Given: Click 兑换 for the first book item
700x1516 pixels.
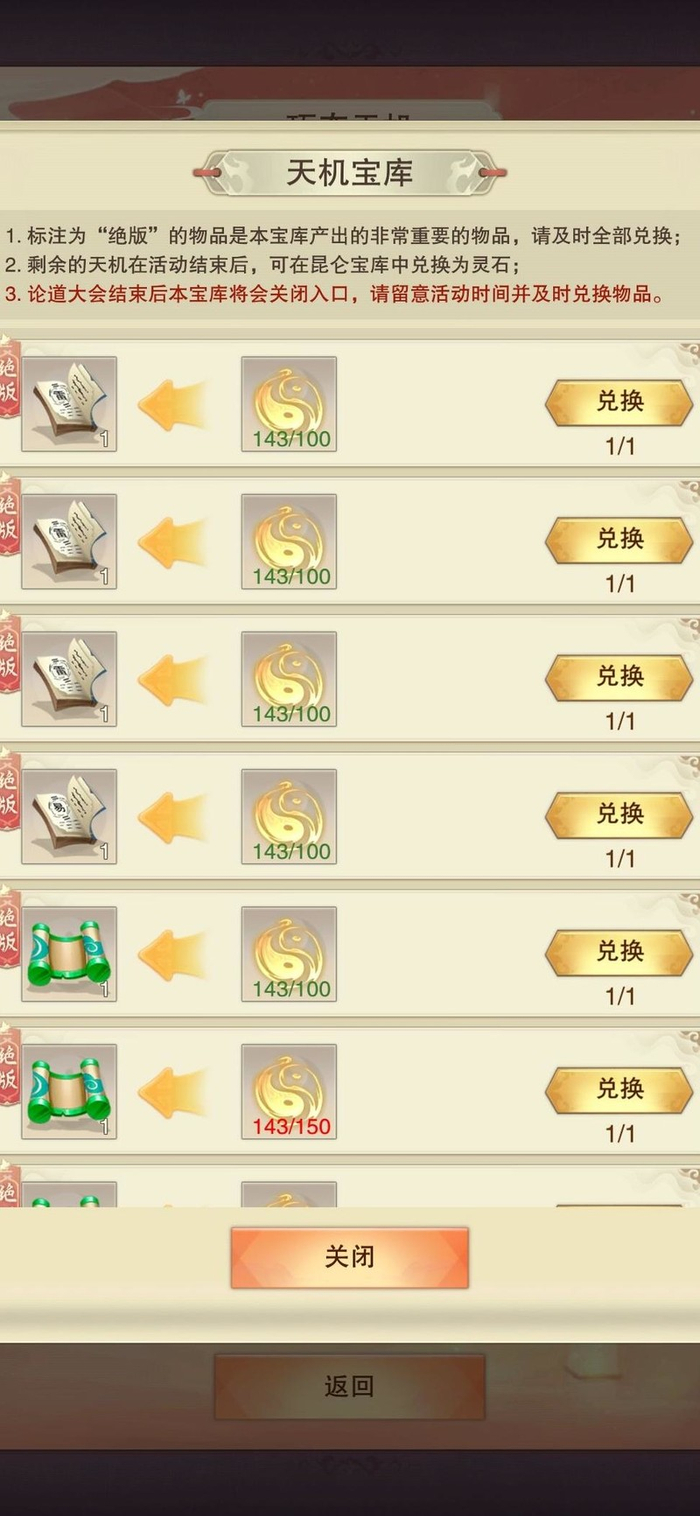Looking at the screenshot, I should (x=619, y=403).
